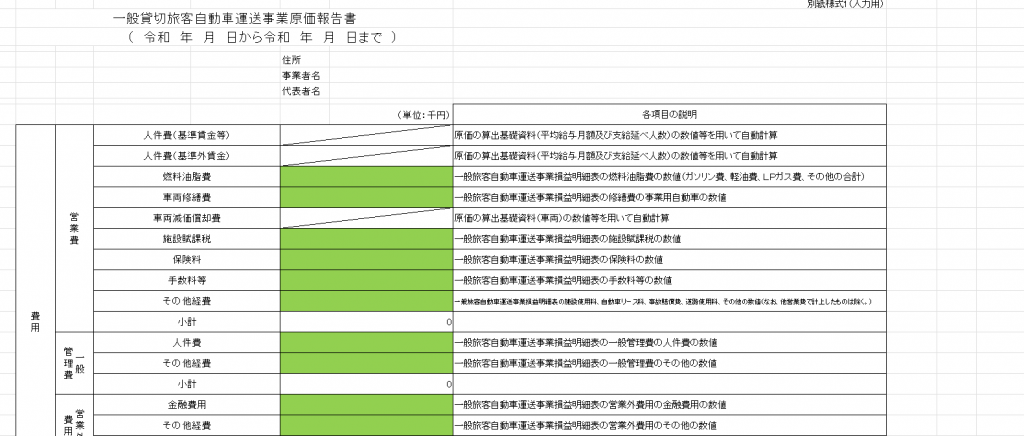The width and height of the screenshot is (1024, 436).
Task: Select the description ending 手数料等の数値
Action: pos(669,281)
